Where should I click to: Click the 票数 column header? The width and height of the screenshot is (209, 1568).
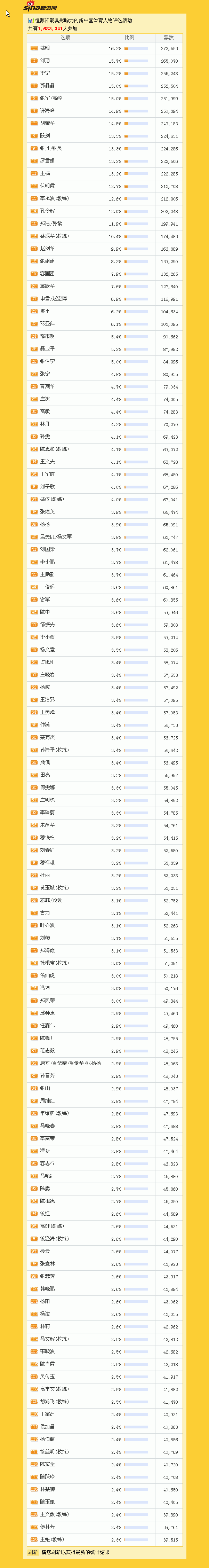pyautogui.click(x=168, y=38)
